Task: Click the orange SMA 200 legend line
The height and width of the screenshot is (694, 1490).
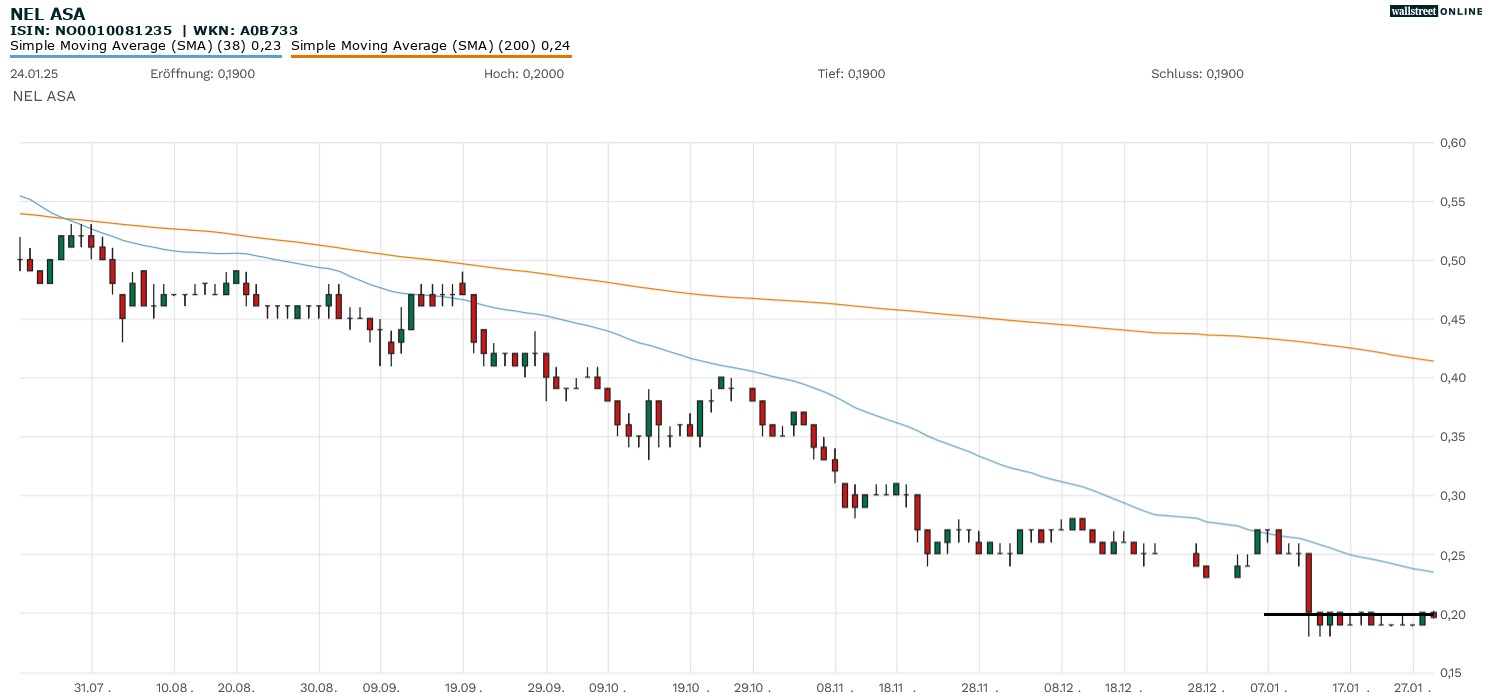Action: pos(431,56)
